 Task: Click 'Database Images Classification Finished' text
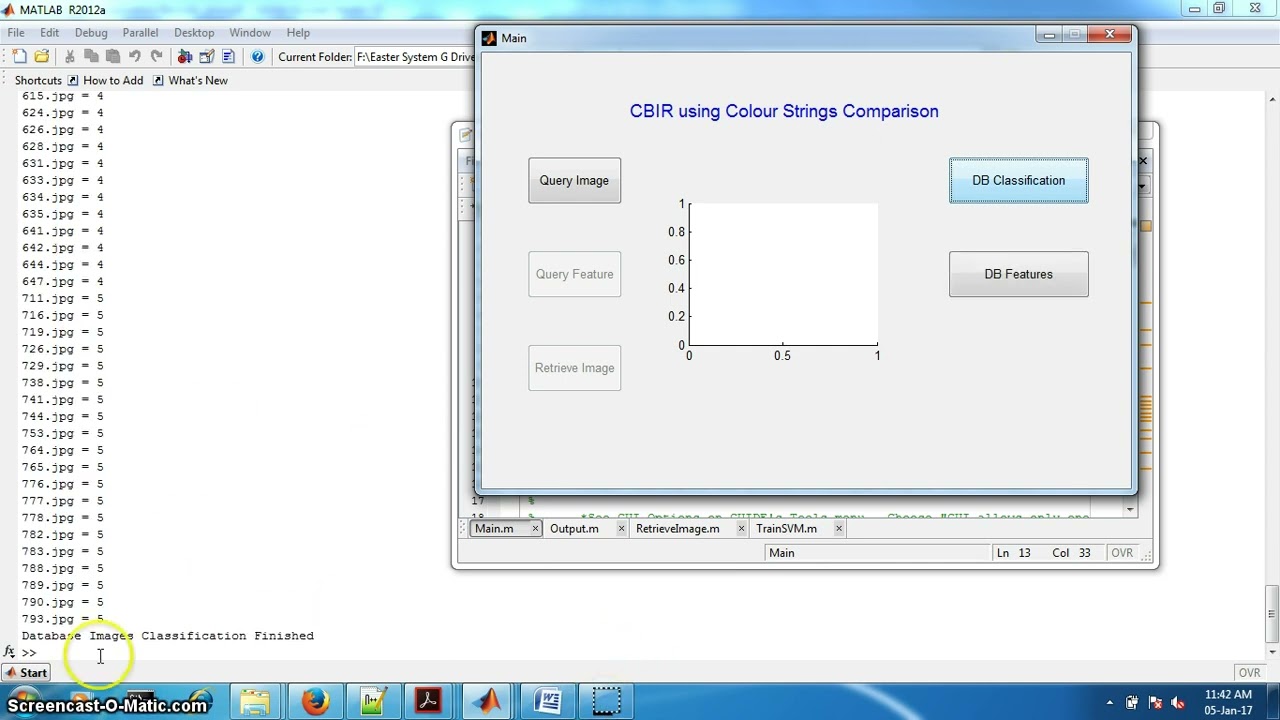pyautogui.click(x=168, y=636)
